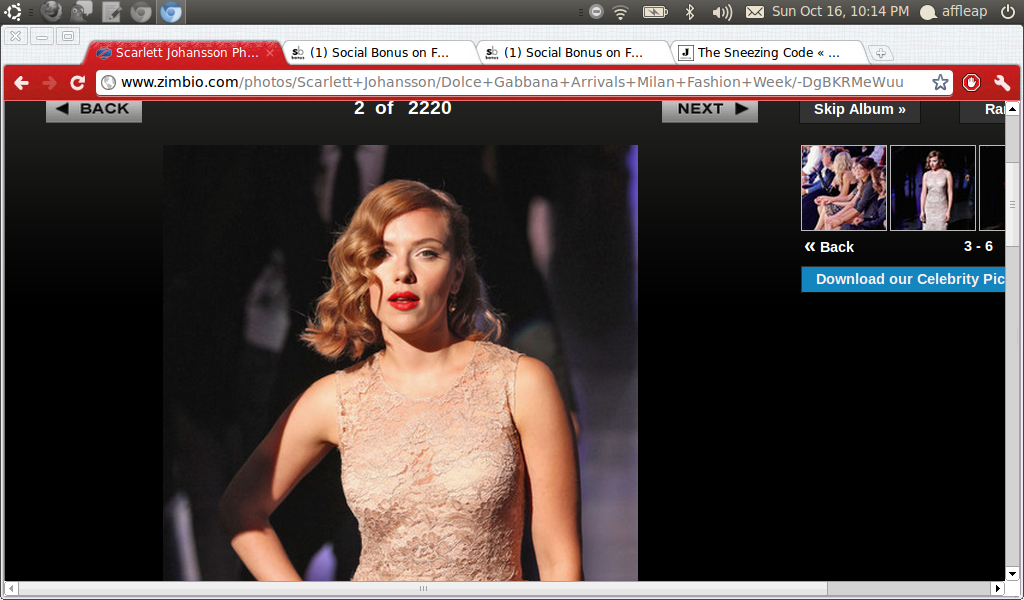
Task: Switch to the Social Bonus tab beside Sneezing Code
Action: pos(575,53)
